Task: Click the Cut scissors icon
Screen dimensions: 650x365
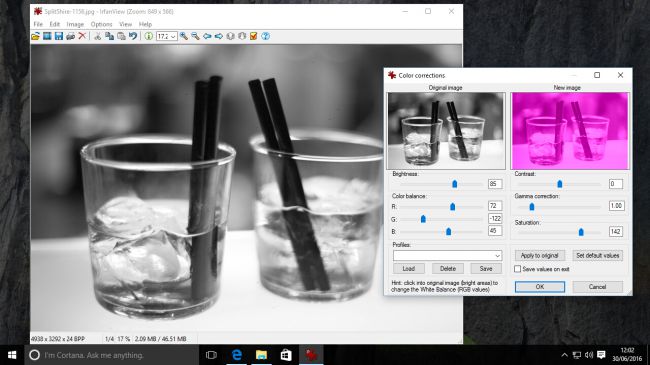Action: [98, 36]
